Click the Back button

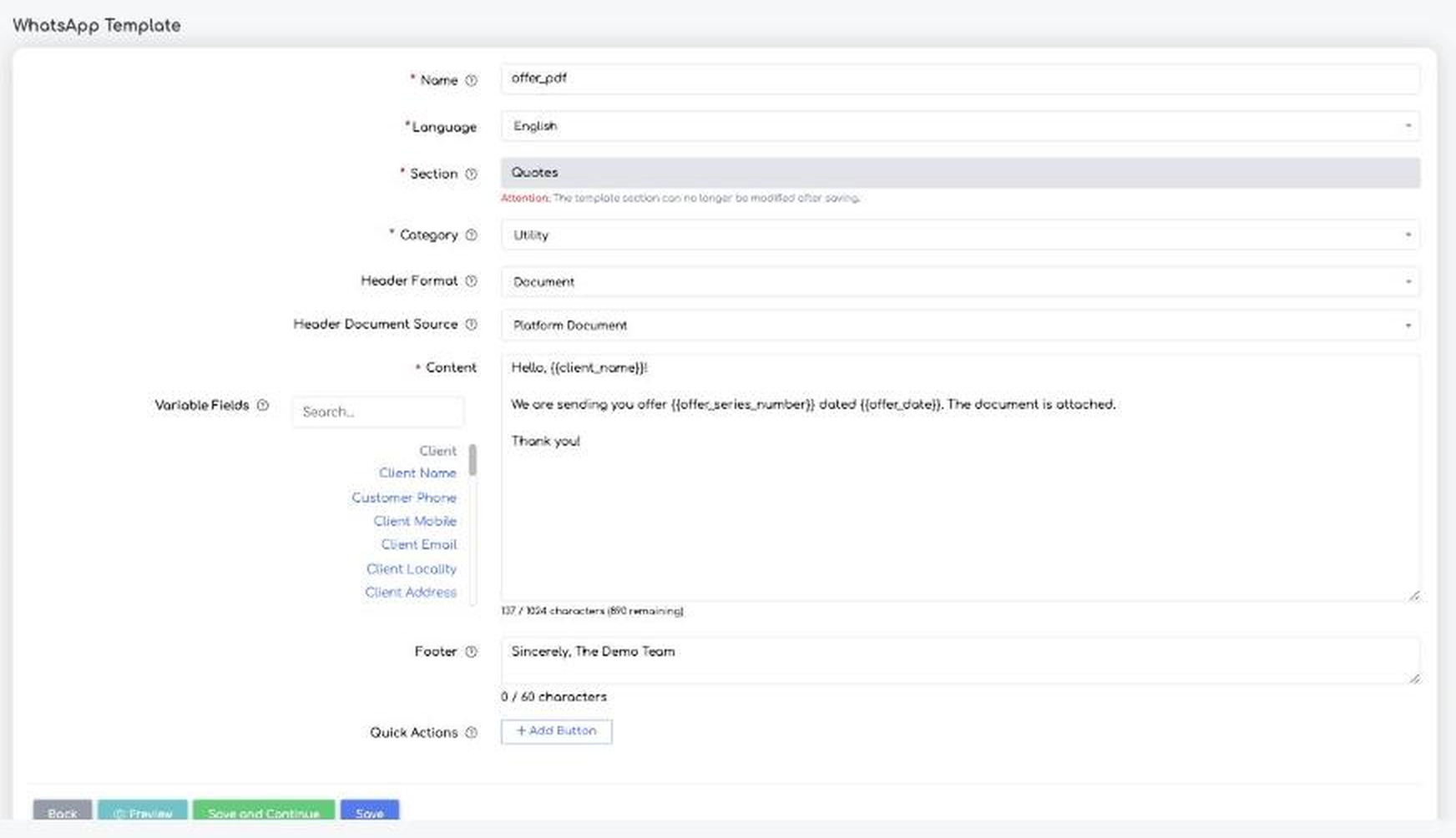tap(63, 811)
